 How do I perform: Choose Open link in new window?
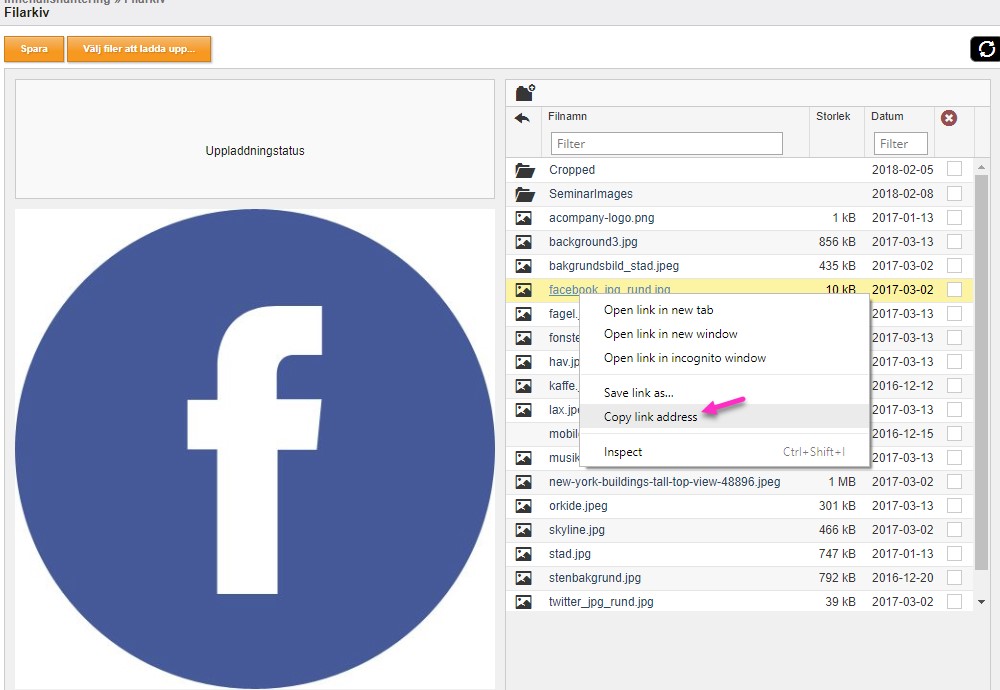coord(724,334)
